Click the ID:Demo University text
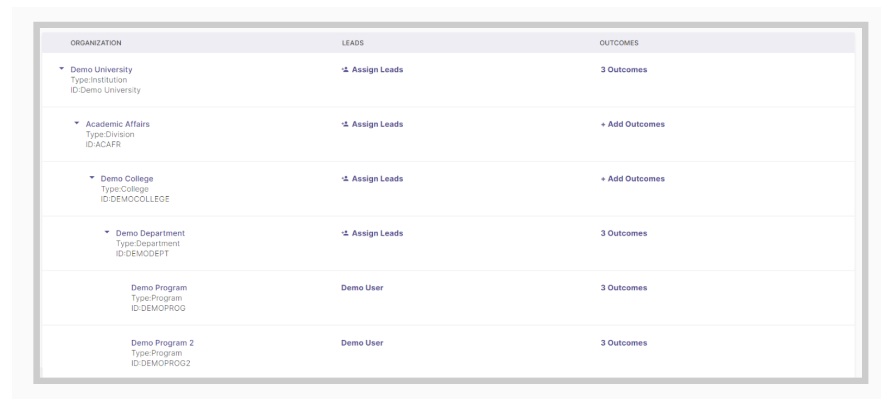Image resolution: width=895 pixels, height=405 pixels. click(x=105, y=90)
